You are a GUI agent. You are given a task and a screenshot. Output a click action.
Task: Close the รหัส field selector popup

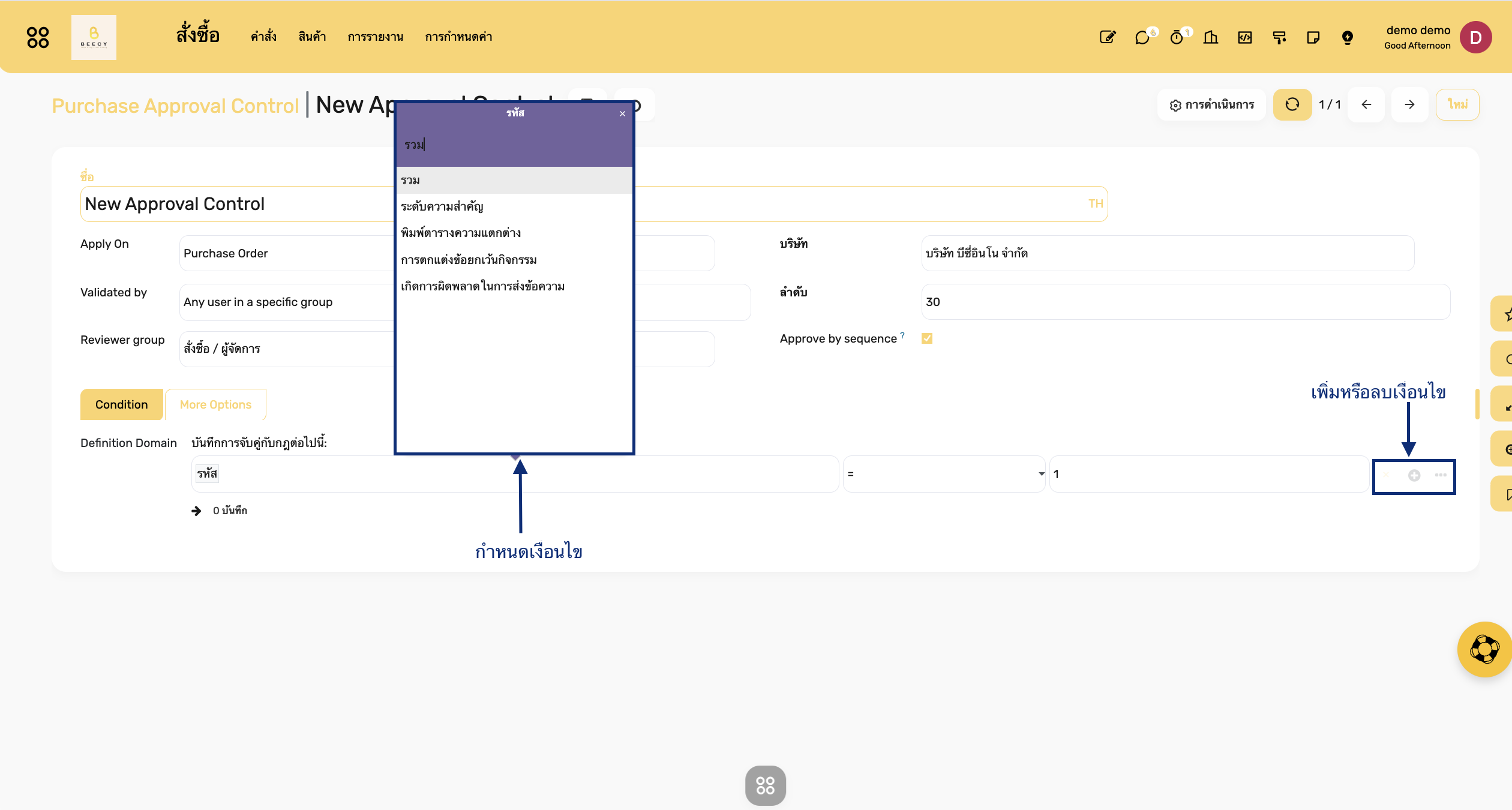point(622,113)
